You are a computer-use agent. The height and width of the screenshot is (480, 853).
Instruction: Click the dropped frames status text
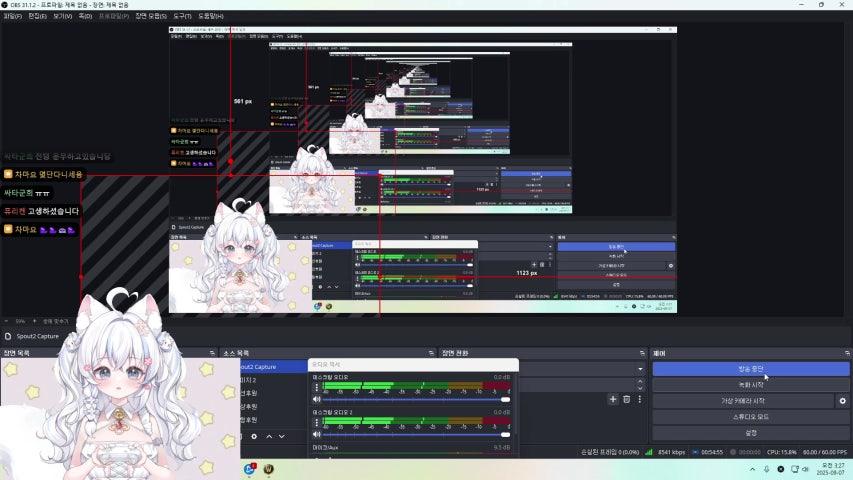(x=610, y=452)
